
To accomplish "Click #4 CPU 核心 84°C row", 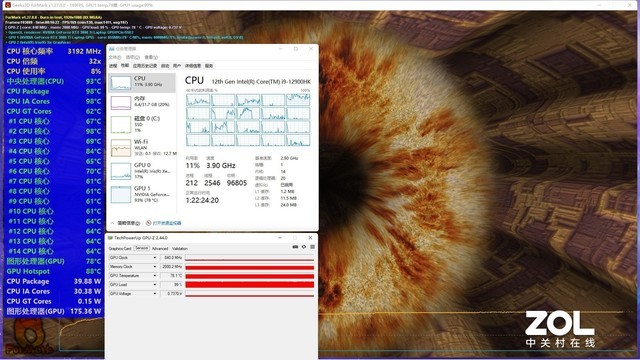I will coord(53,151).
